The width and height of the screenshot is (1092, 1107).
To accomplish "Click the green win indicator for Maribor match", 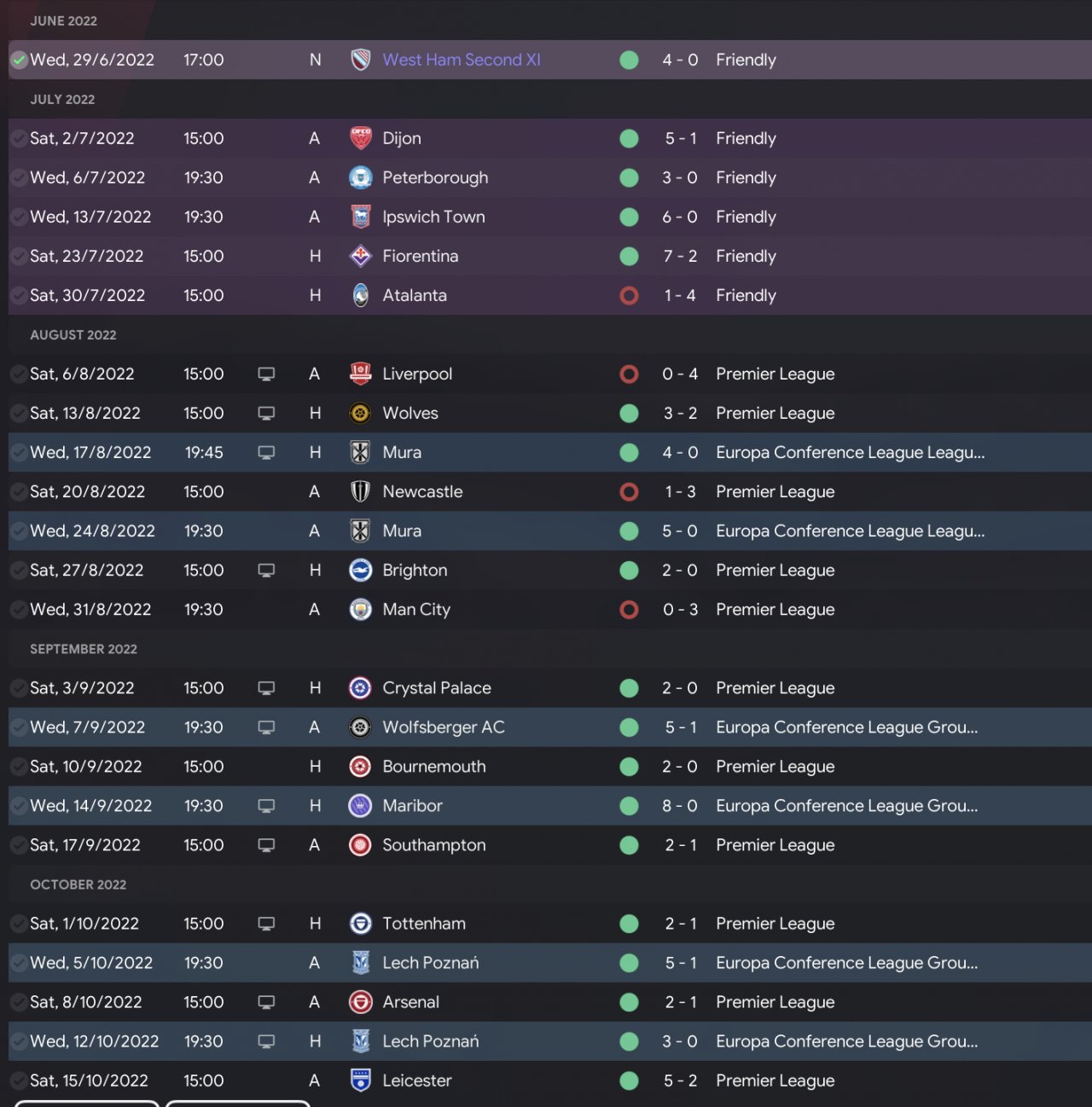I will 630,806.
